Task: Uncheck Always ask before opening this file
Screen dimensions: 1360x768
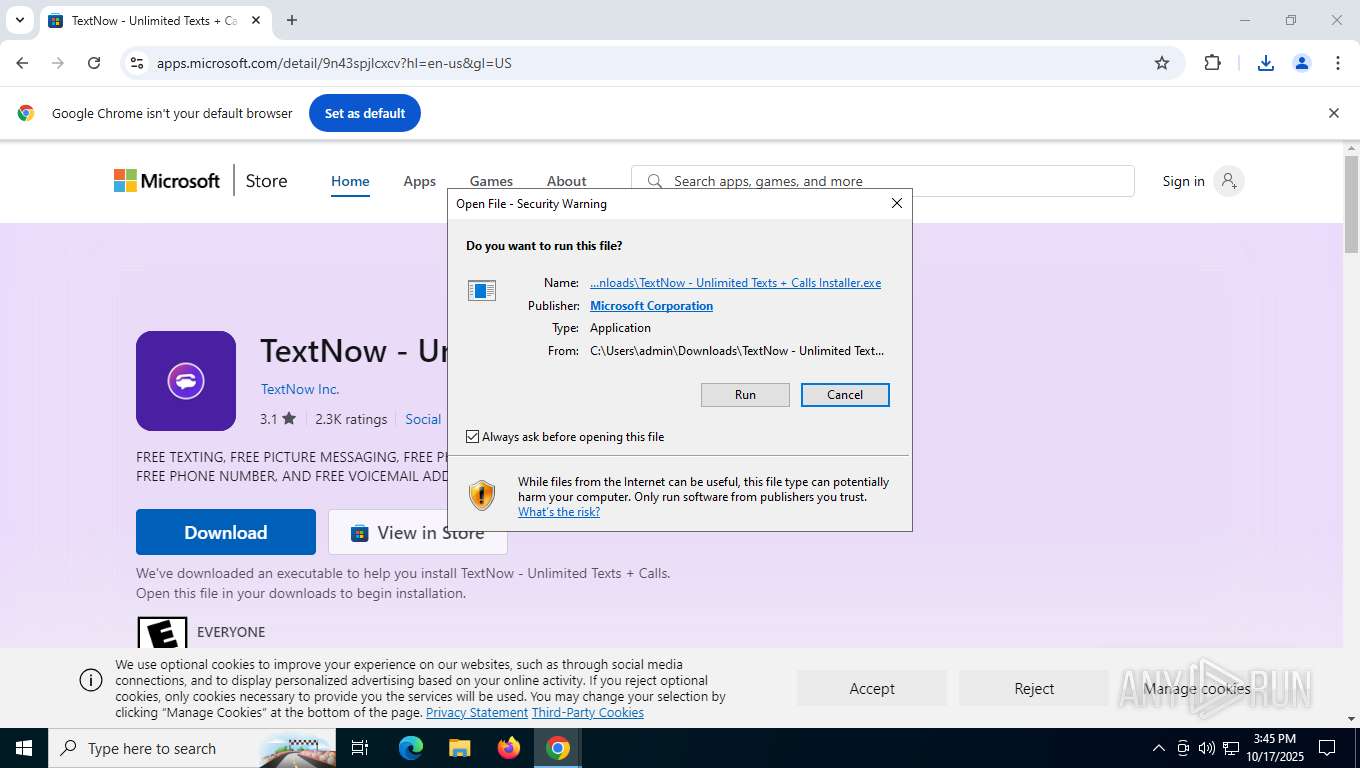Action: pos(473,437)
